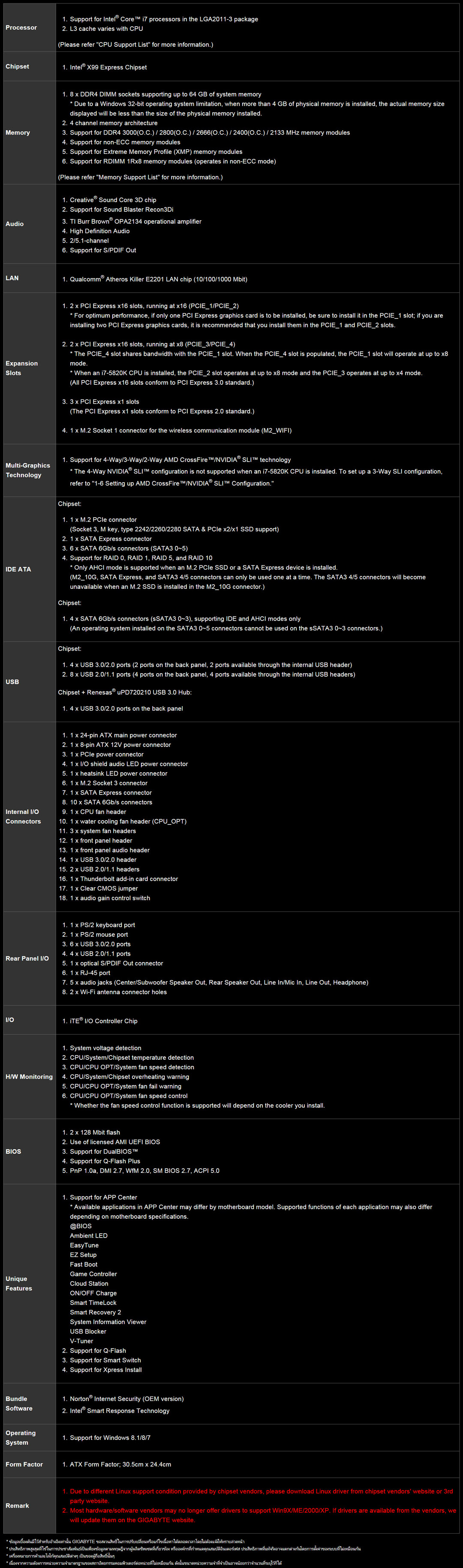Click the IDE ATA row label

pyautogui.click(x=18, y=569)
